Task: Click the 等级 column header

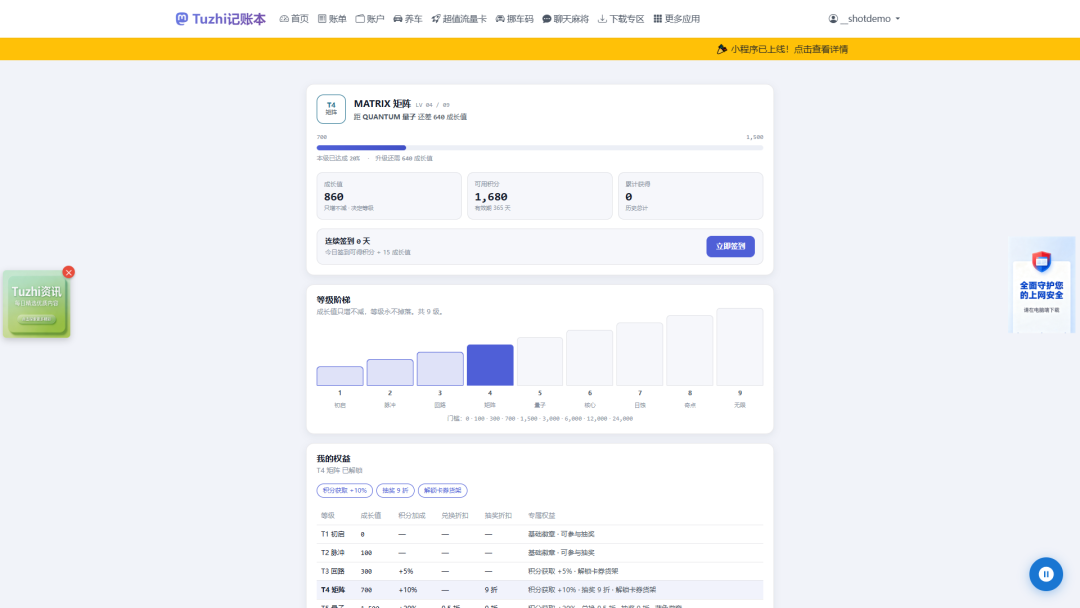Action: 328,515
